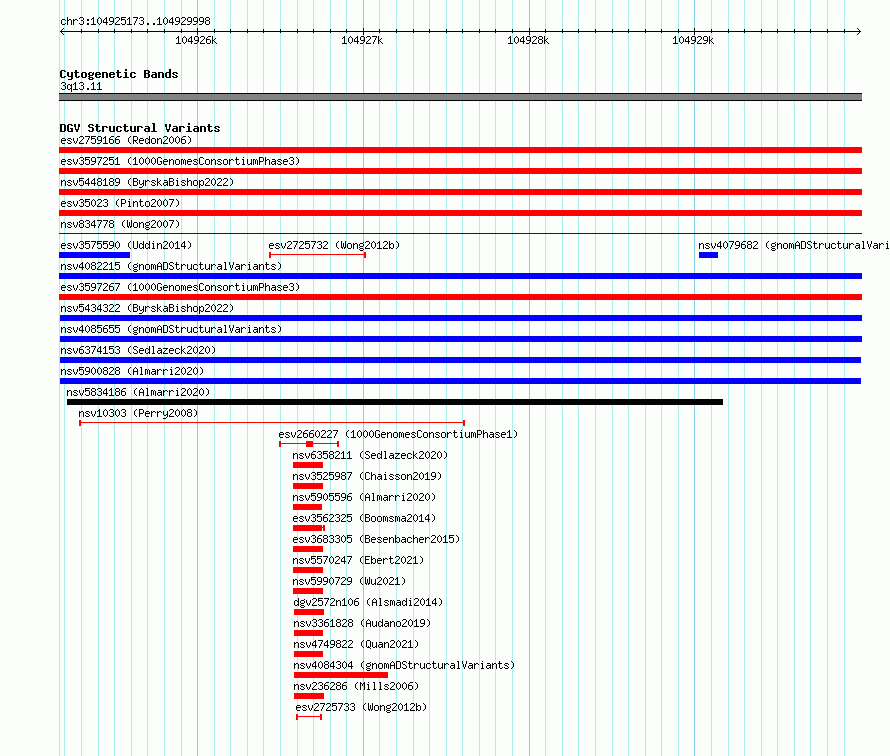890x756 pixels.
Task: Open nsv236286 (Mills2006) label
Action: point(356,686)
